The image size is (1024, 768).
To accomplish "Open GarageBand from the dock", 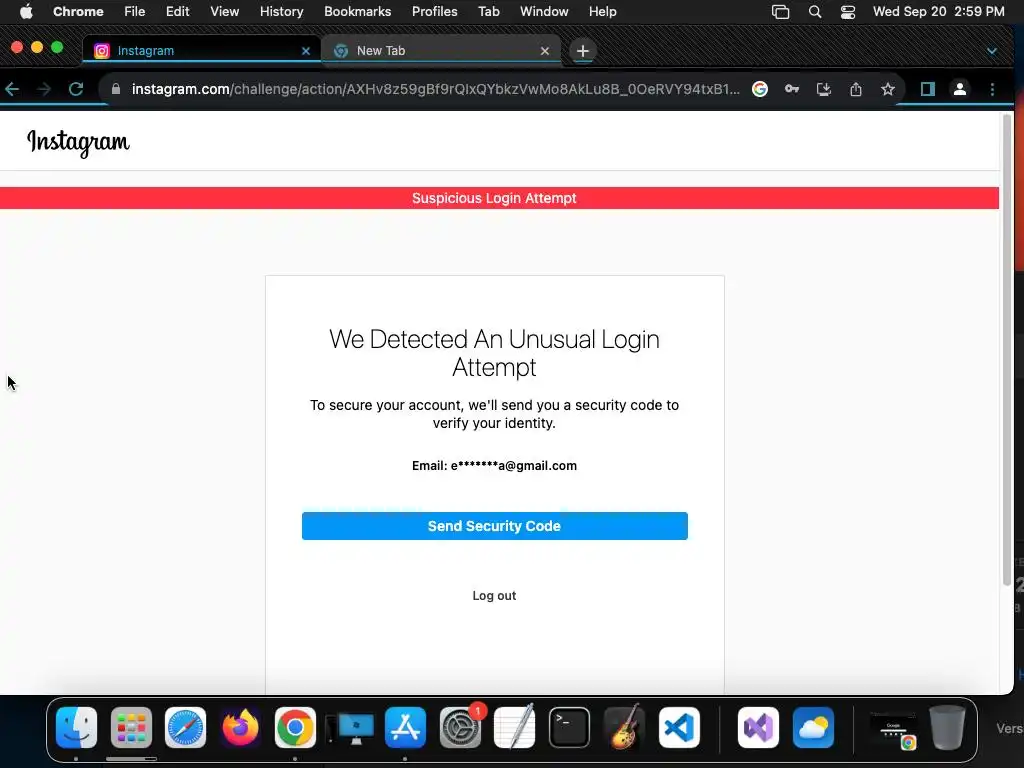I will click(x=624, y=728).
